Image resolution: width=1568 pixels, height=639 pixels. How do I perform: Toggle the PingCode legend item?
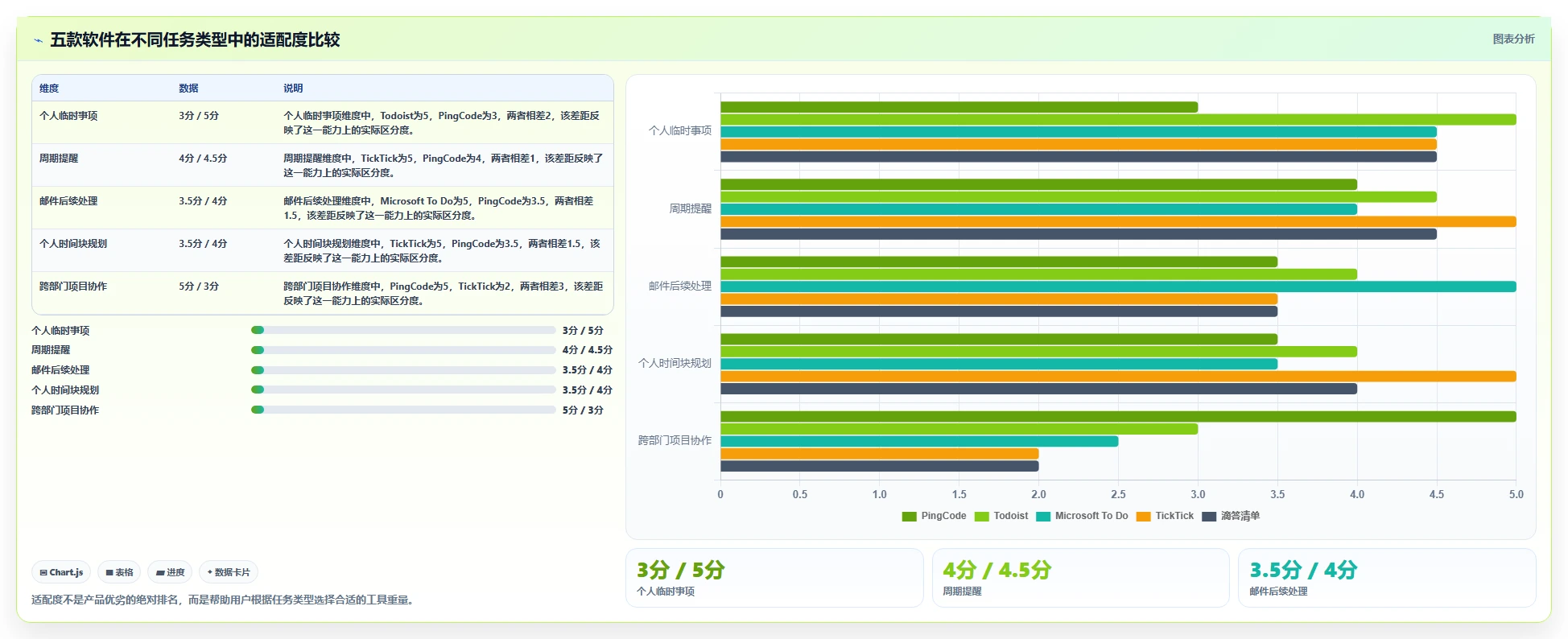(x=934, y=516)
